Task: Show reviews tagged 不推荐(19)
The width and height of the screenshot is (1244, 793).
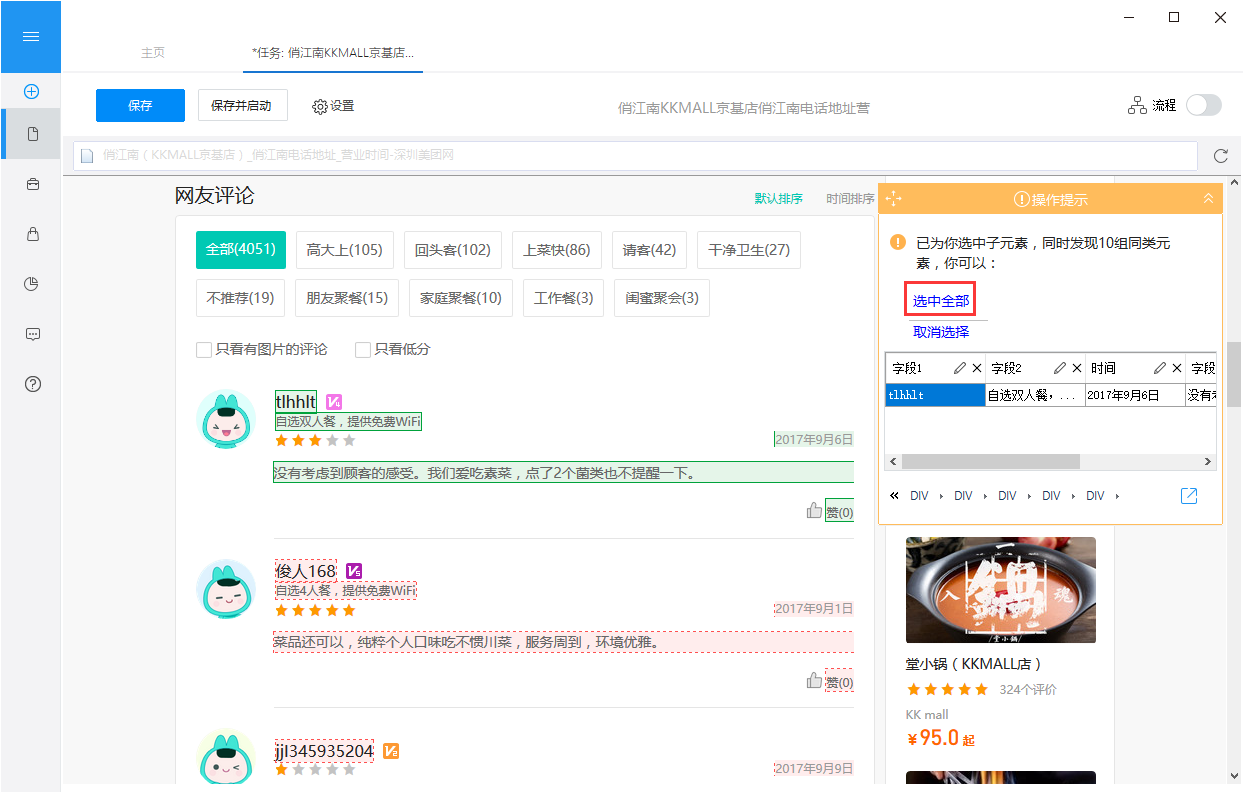Action: 241,298
